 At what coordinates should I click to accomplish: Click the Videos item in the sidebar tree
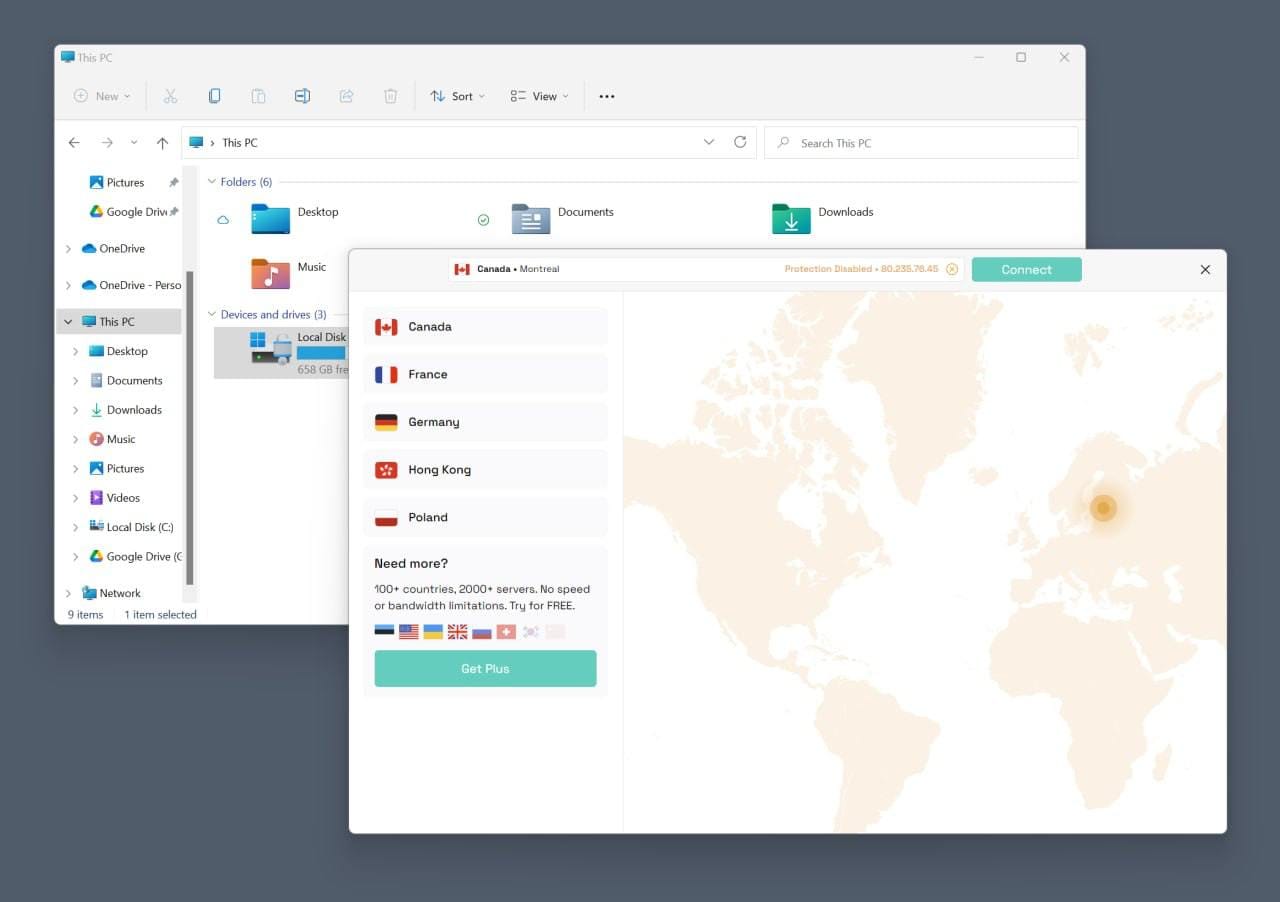click(123, 497)
